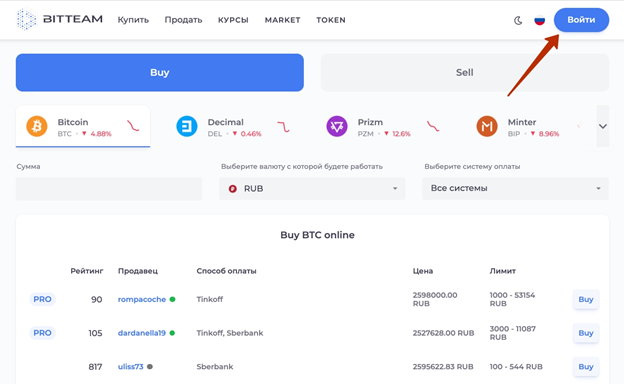Click the BITTEAM logo
Image resolution: width=624 pixels, height=384 pixels.
coord(59,19)
